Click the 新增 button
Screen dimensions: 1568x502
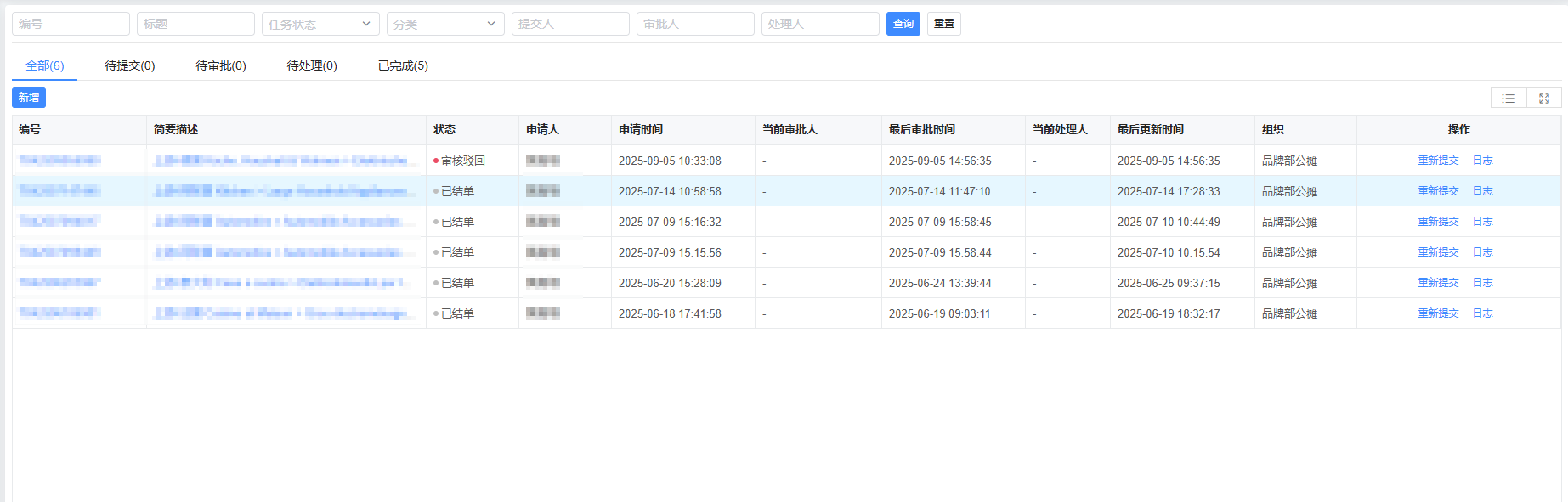pos(29,98)
